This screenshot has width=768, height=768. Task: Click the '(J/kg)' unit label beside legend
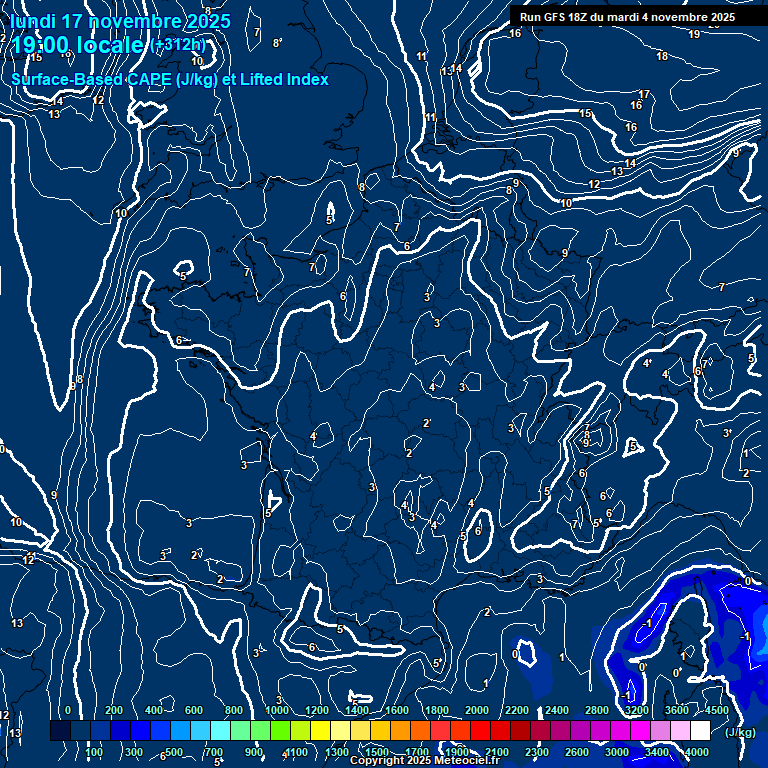tap(740, 732)
